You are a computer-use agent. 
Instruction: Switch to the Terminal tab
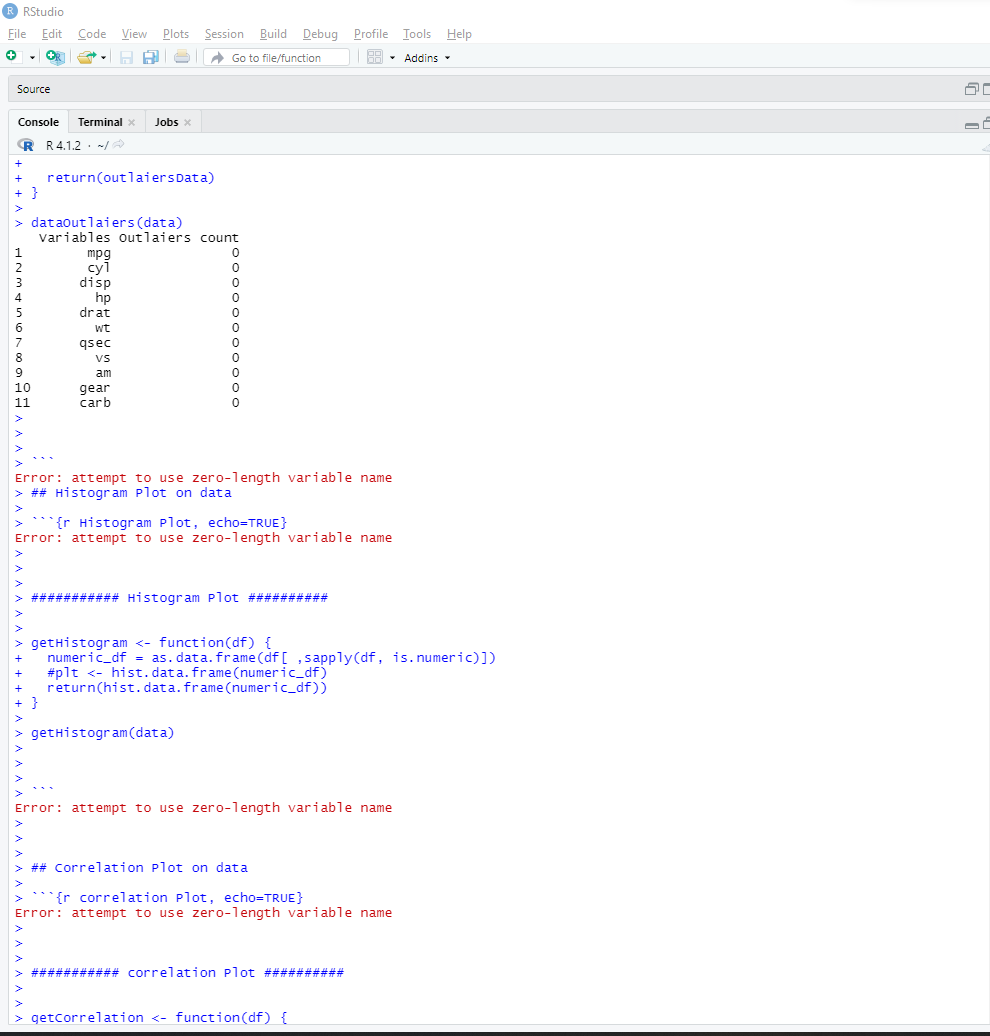click(x=100, y=121)
